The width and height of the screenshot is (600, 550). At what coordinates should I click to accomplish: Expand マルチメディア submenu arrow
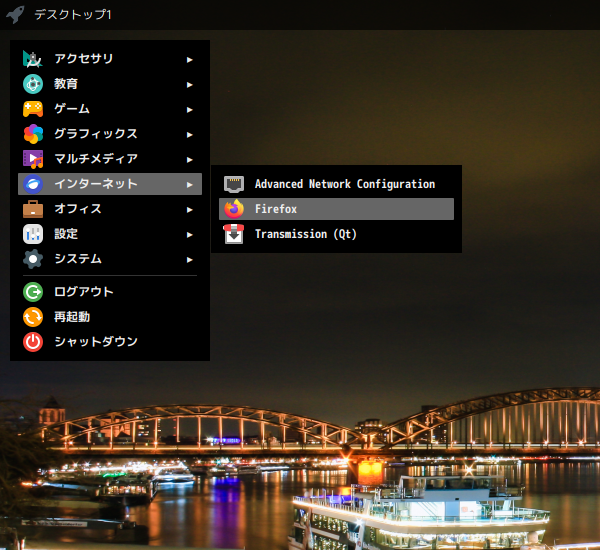pos(189,160)
